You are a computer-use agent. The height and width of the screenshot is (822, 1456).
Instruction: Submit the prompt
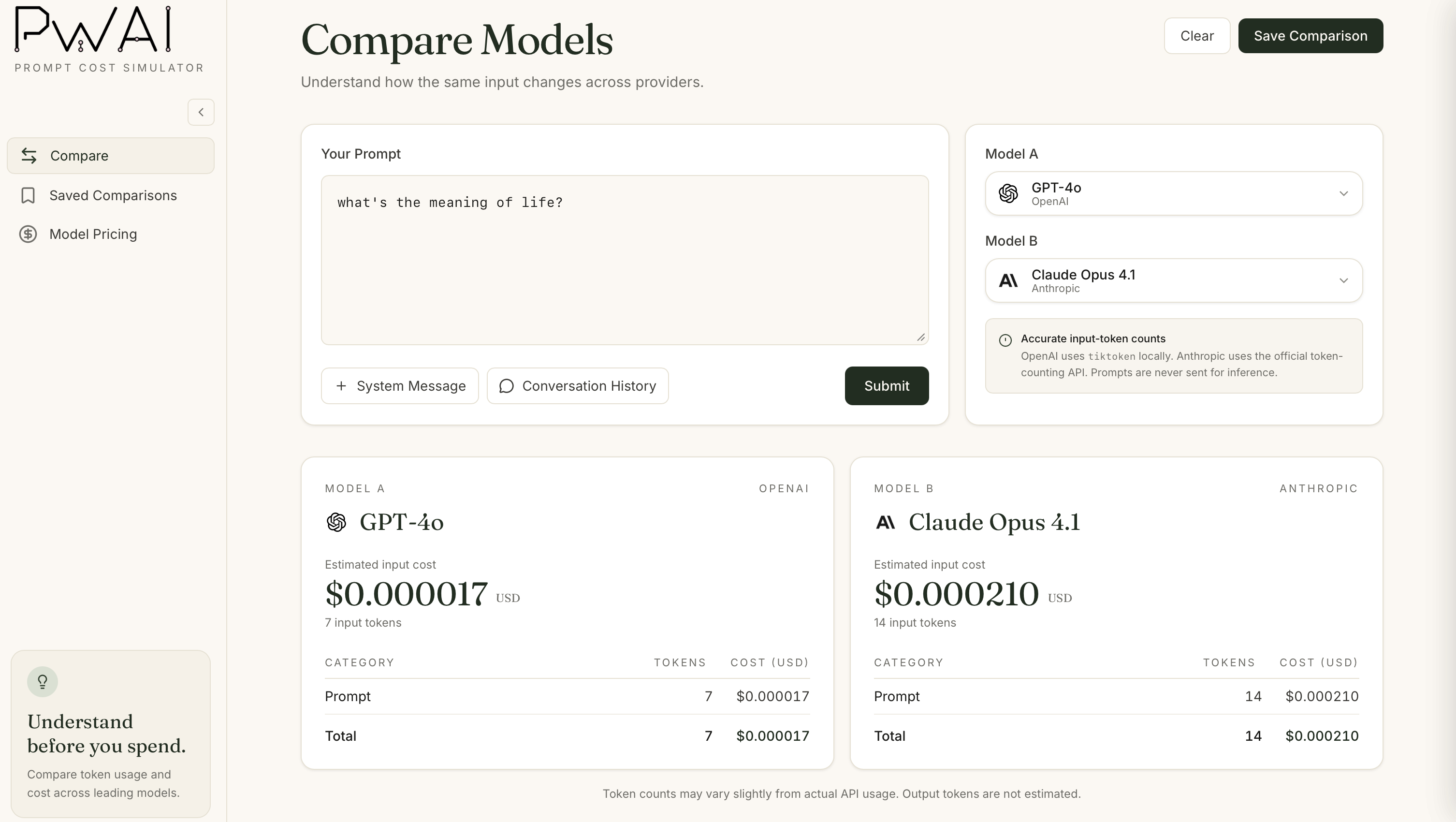click(886, 385)
